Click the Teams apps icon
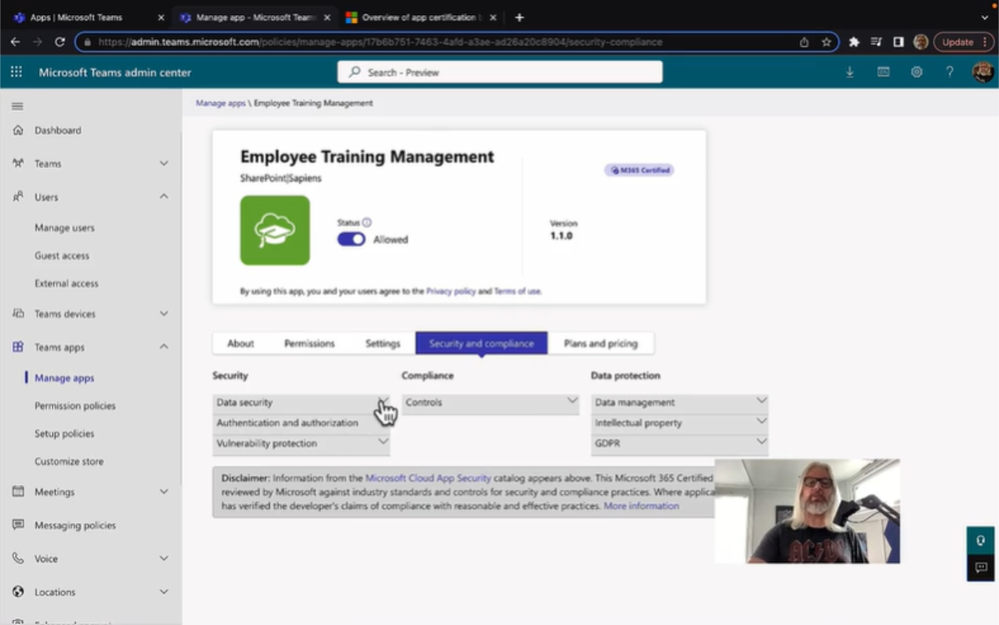Image resolution: width=999 pixels, height=625 pixels. coord(18,347)
